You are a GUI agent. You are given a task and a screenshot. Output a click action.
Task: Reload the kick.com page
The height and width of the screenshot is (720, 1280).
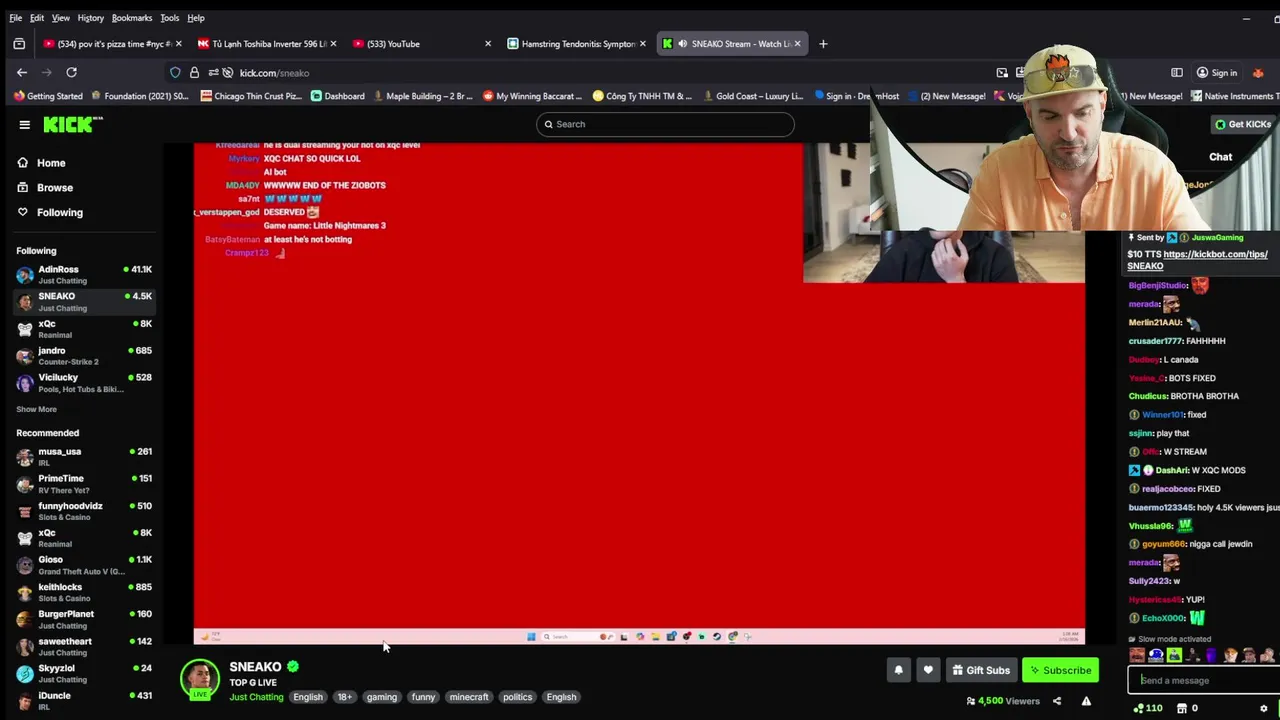[x=71, y=72]
